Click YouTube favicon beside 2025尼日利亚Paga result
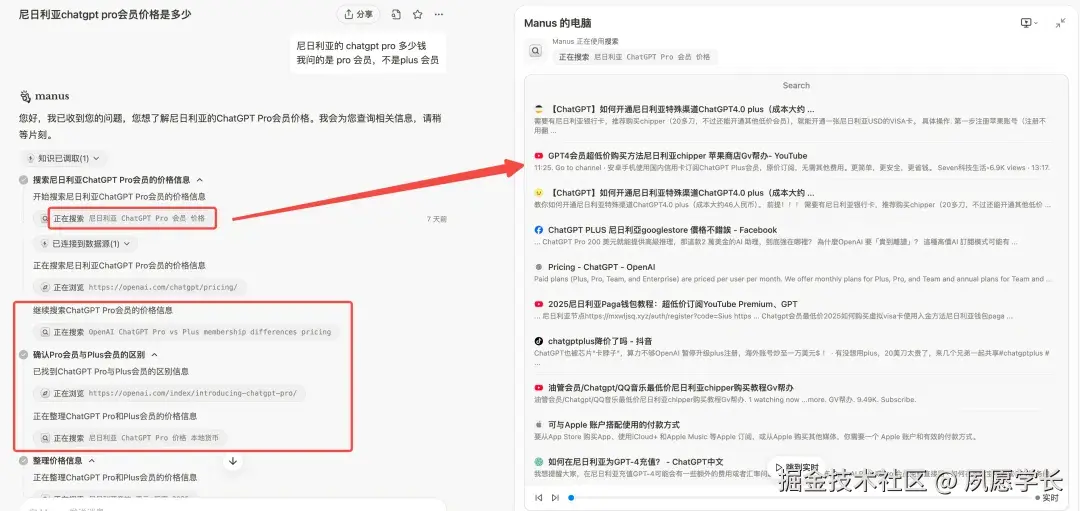This screenshot has height=511, width=1080. pyautogui.click(x=539, y=304)
